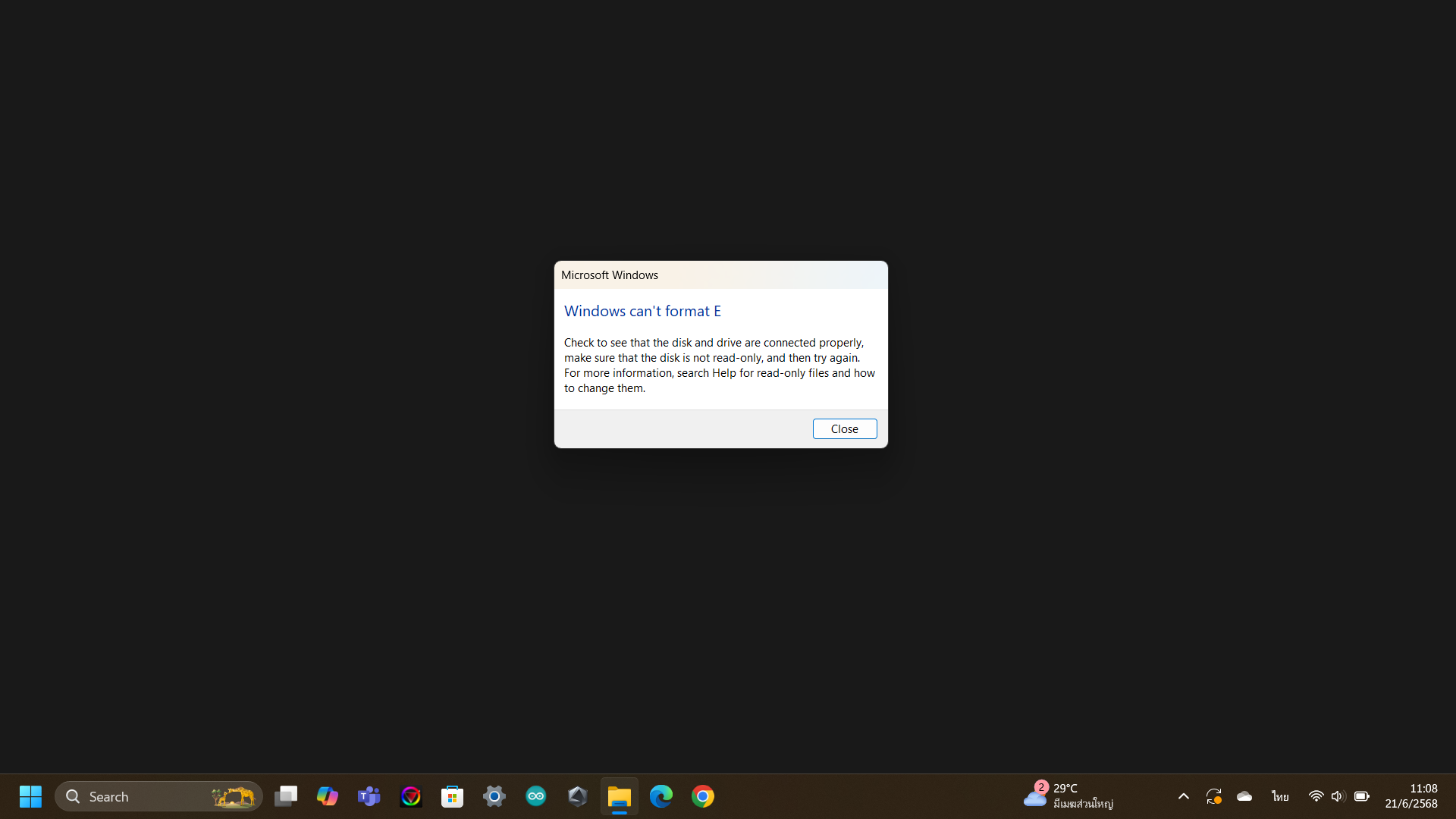The image size is (1456, 819).
Task: Open the Windows Start menu
Action: pyautogui.click(x=30, y=796)
